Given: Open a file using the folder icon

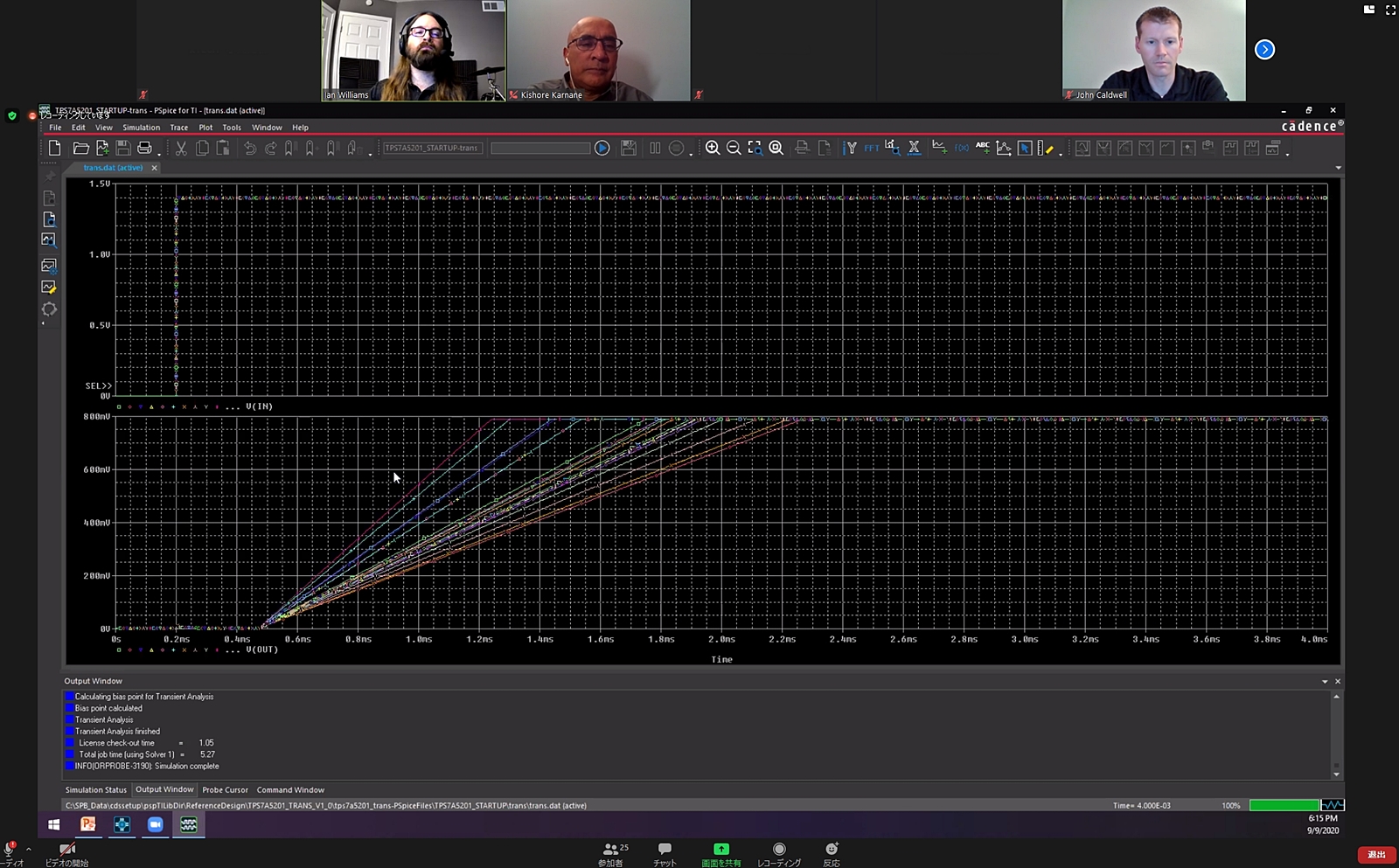Looking at the screenshot, I should tap(80, 149).
